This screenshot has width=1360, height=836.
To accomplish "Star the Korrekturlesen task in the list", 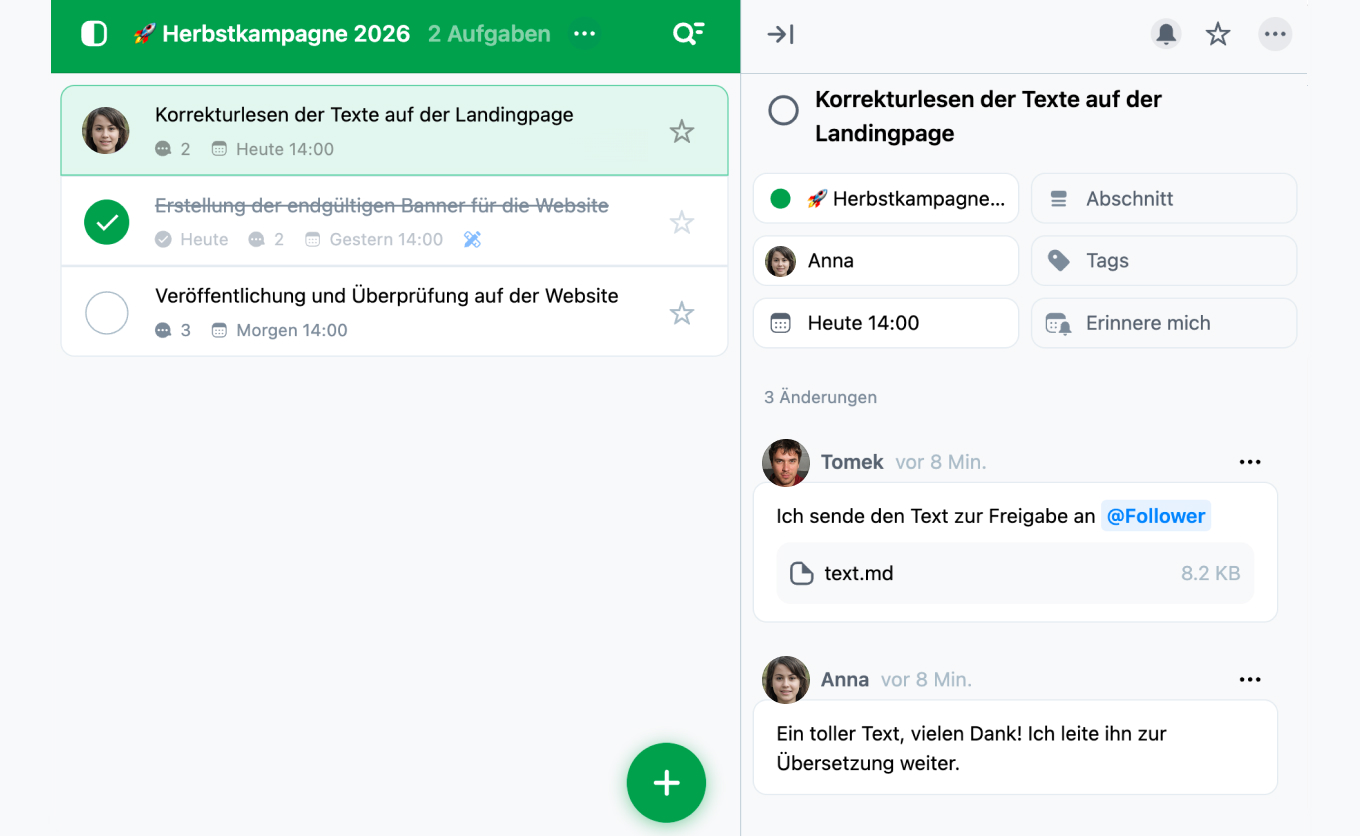I will pos(682,131).
